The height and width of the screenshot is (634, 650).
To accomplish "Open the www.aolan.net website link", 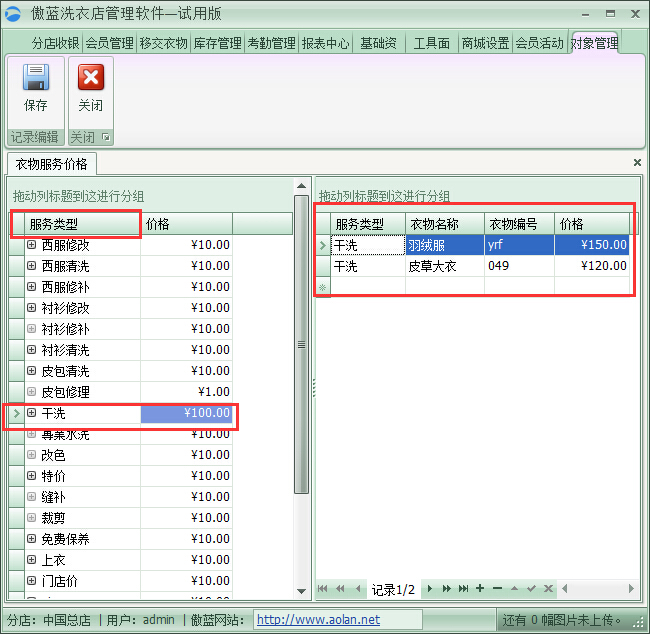I will click(x=318, y=619).
